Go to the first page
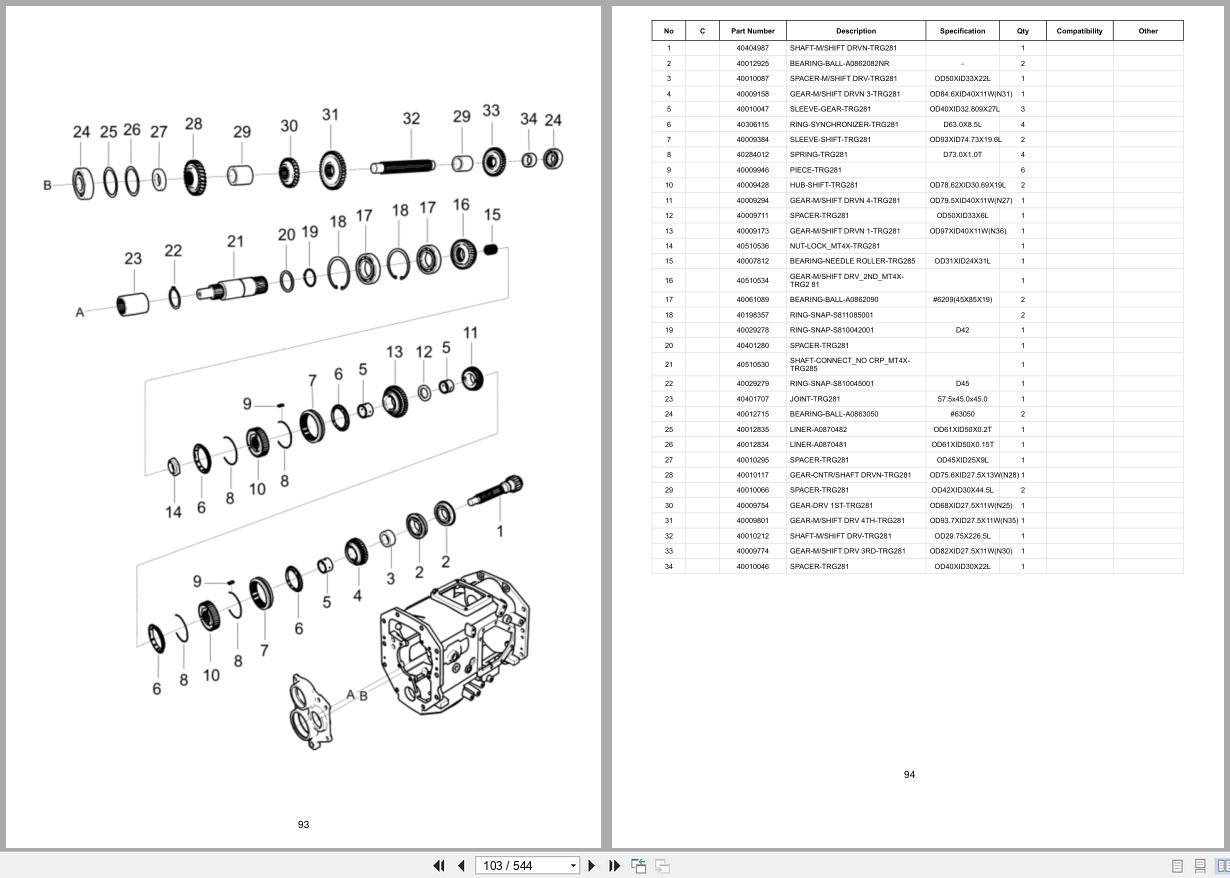 pyautogui.click(x=438, y=866)
